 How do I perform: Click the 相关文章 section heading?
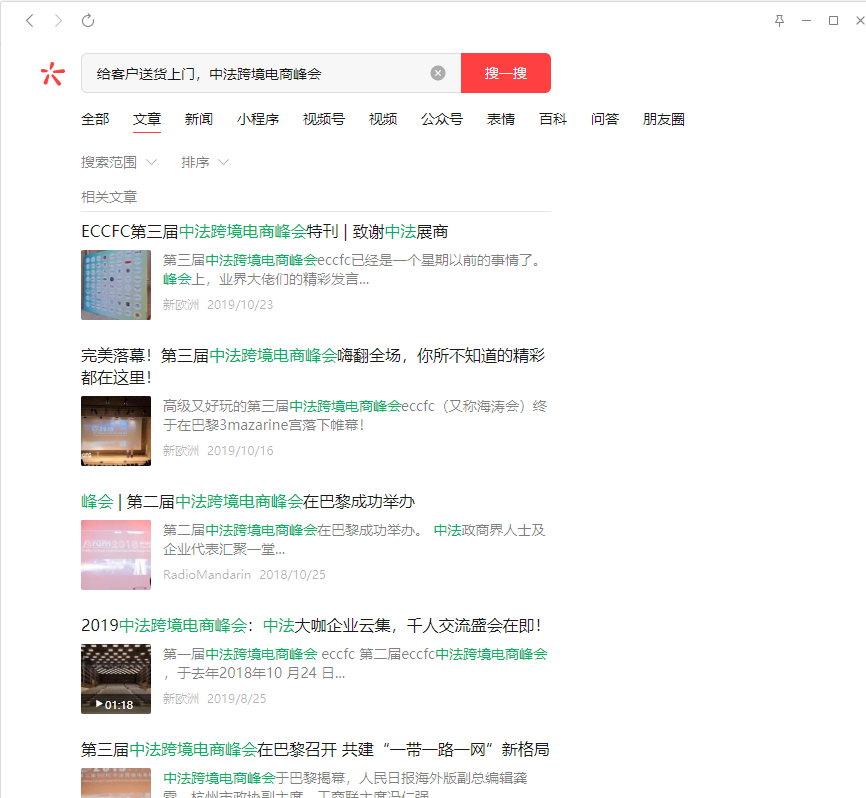109,197
